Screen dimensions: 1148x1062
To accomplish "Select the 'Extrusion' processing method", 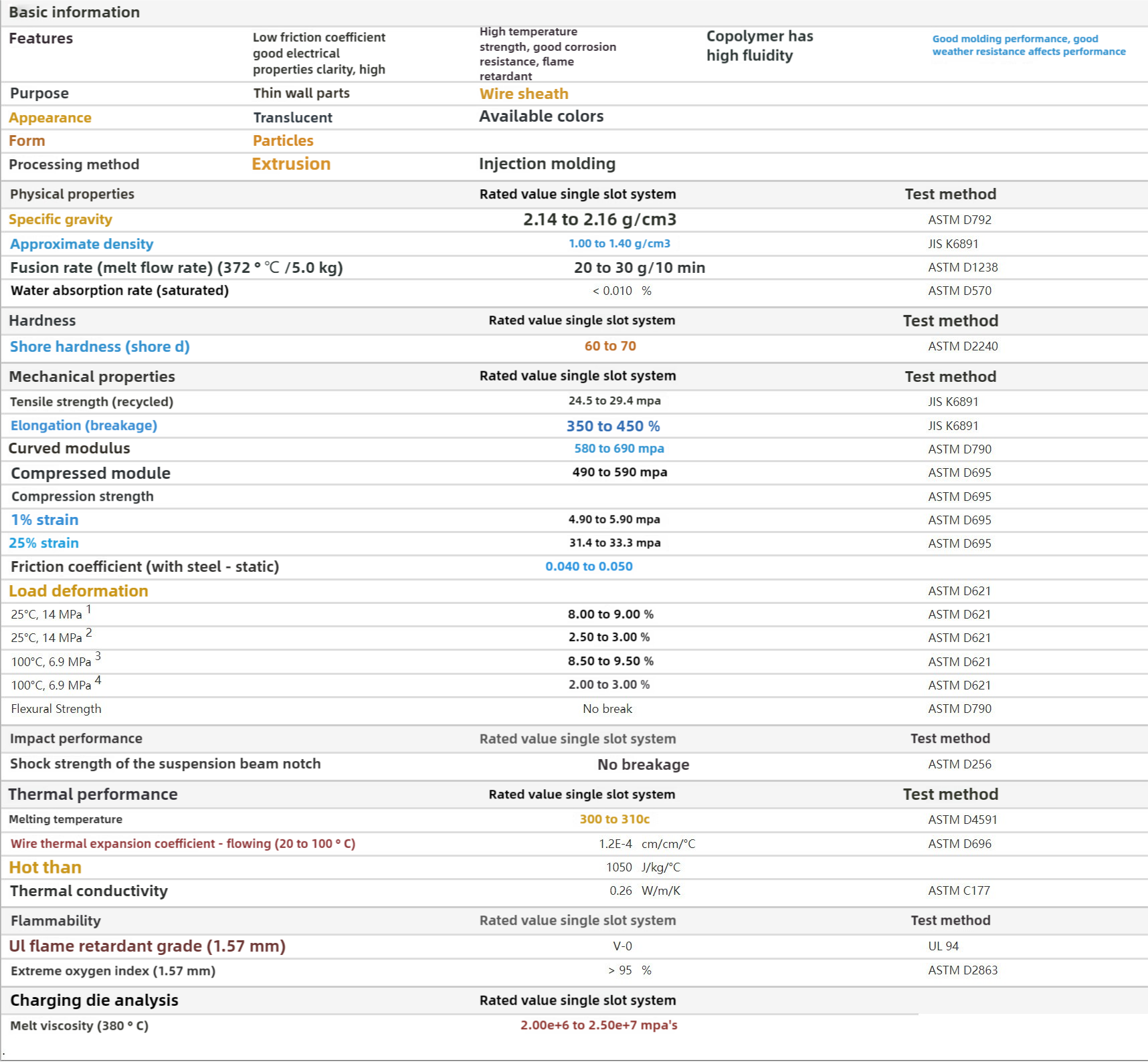I will click(x=291, y=164).
